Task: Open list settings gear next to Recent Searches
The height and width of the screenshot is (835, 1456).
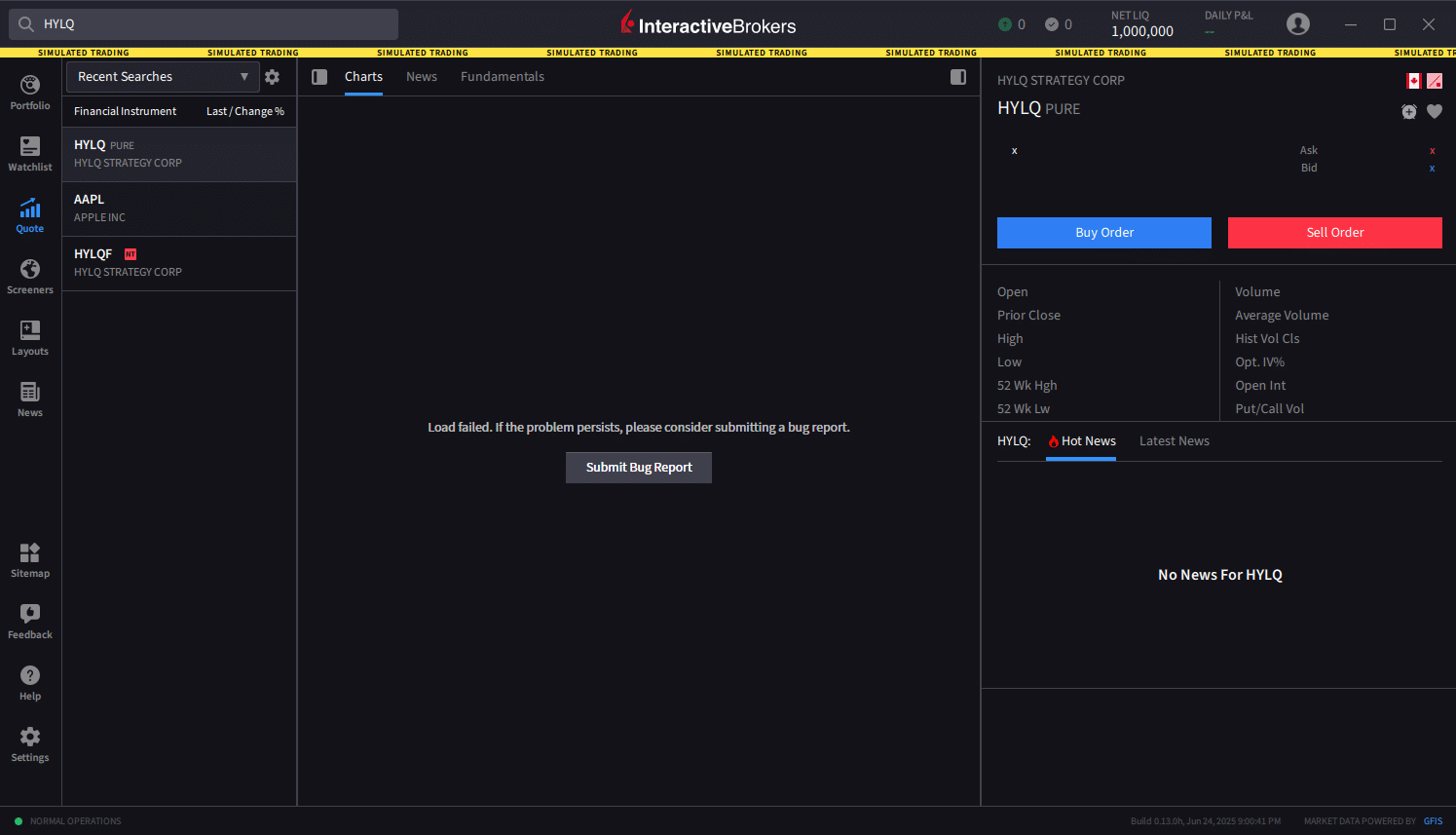Action: click(x=273, y=77)
